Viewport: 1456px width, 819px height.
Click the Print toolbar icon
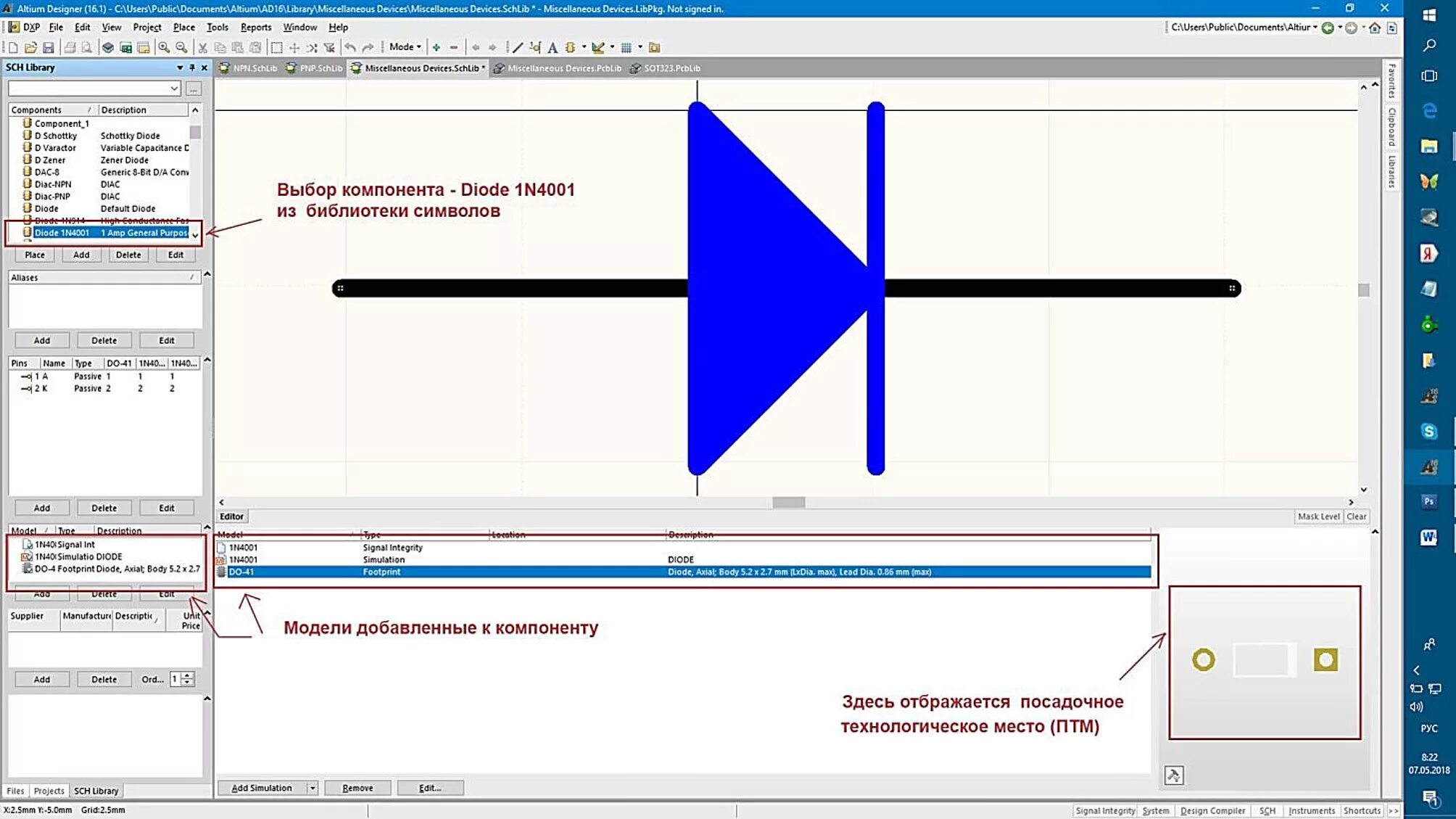pos(70,48)
